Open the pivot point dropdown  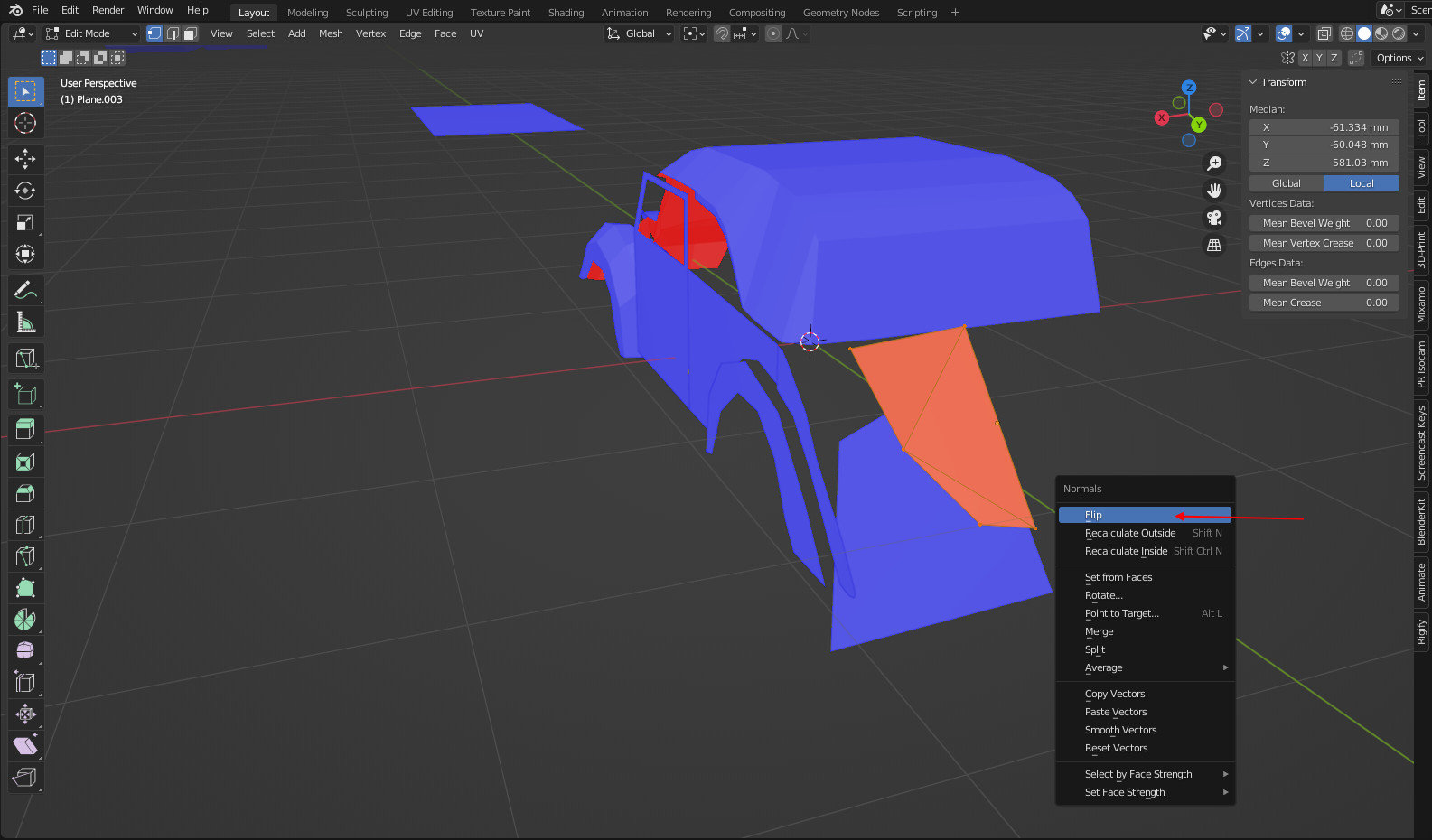(694, 33)
